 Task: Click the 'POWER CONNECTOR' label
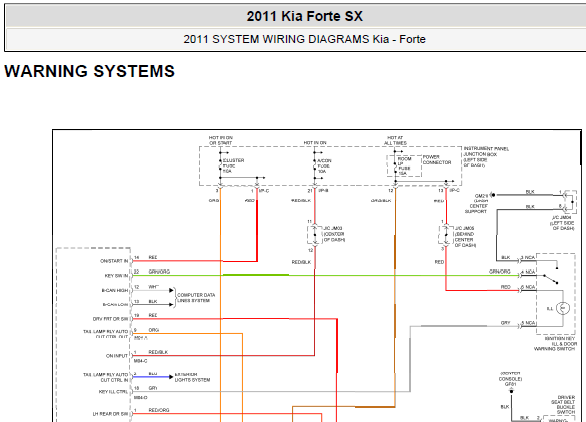pos(437,160)
